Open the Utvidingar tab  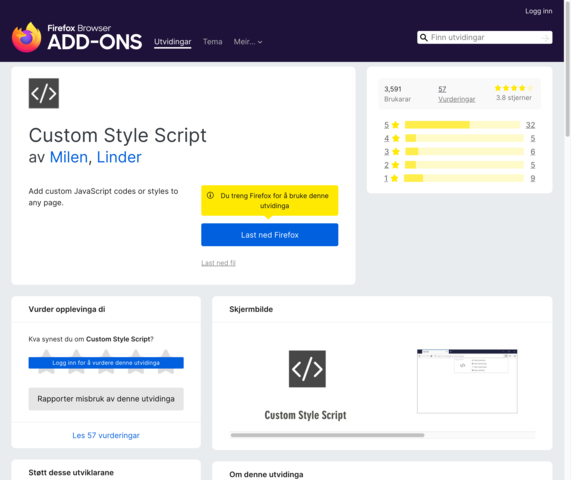click(x=173, y=42)
